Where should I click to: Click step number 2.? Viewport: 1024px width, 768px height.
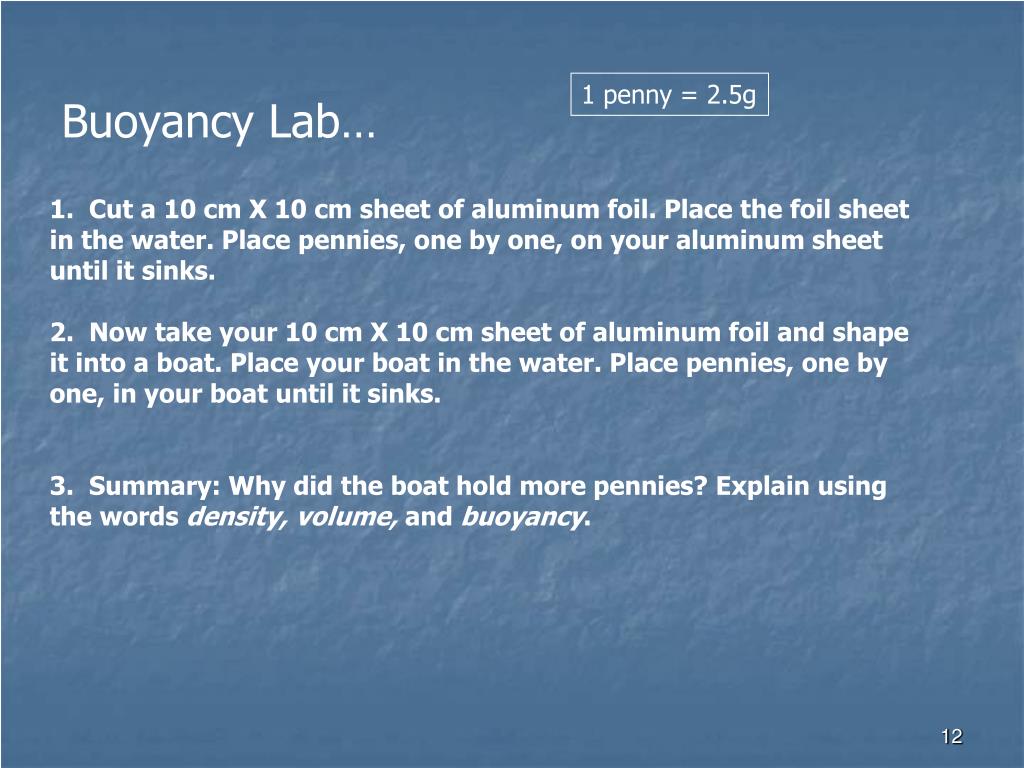61,332
